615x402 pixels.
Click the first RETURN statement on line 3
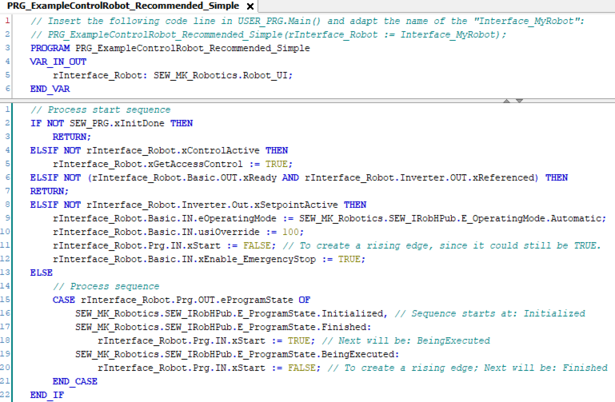pos(71,136)
